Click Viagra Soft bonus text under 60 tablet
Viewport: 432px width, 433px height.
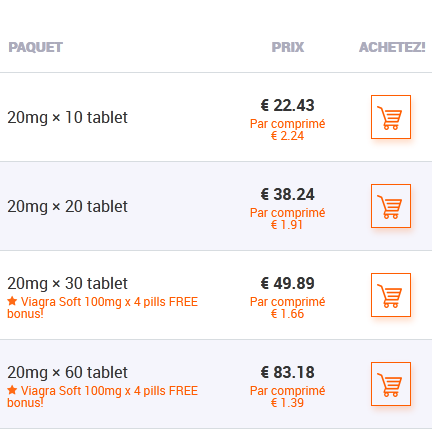(103, 397)
